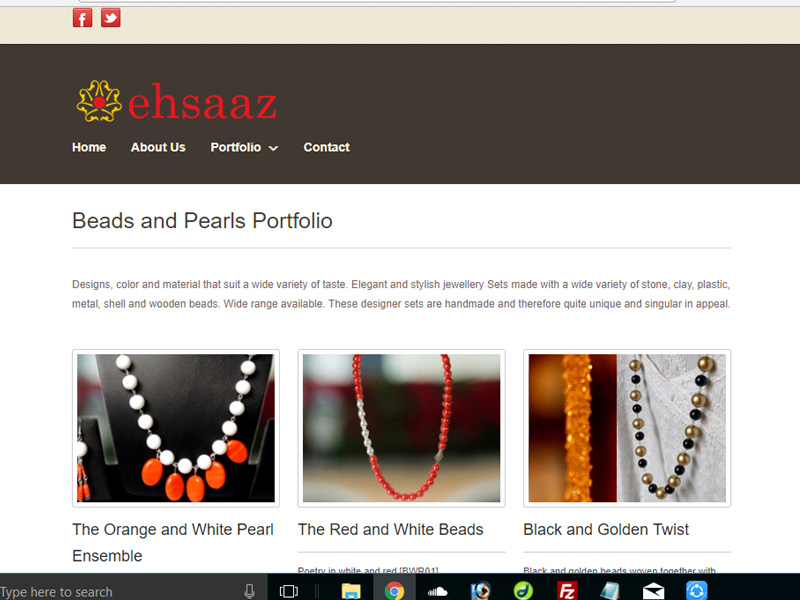The image size is (800, 600).
Task: Open the Facebook social icon
Action: 82,18
